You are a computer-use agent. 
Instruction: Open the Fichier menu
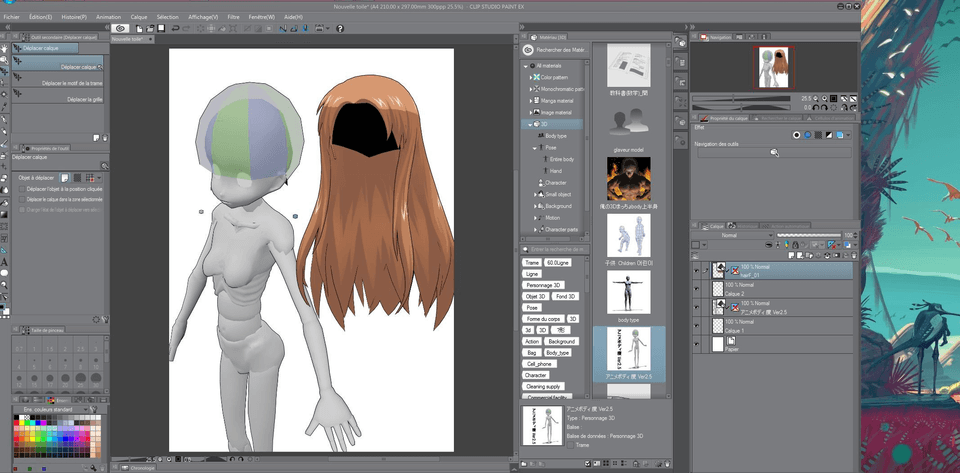coord(12,17)
